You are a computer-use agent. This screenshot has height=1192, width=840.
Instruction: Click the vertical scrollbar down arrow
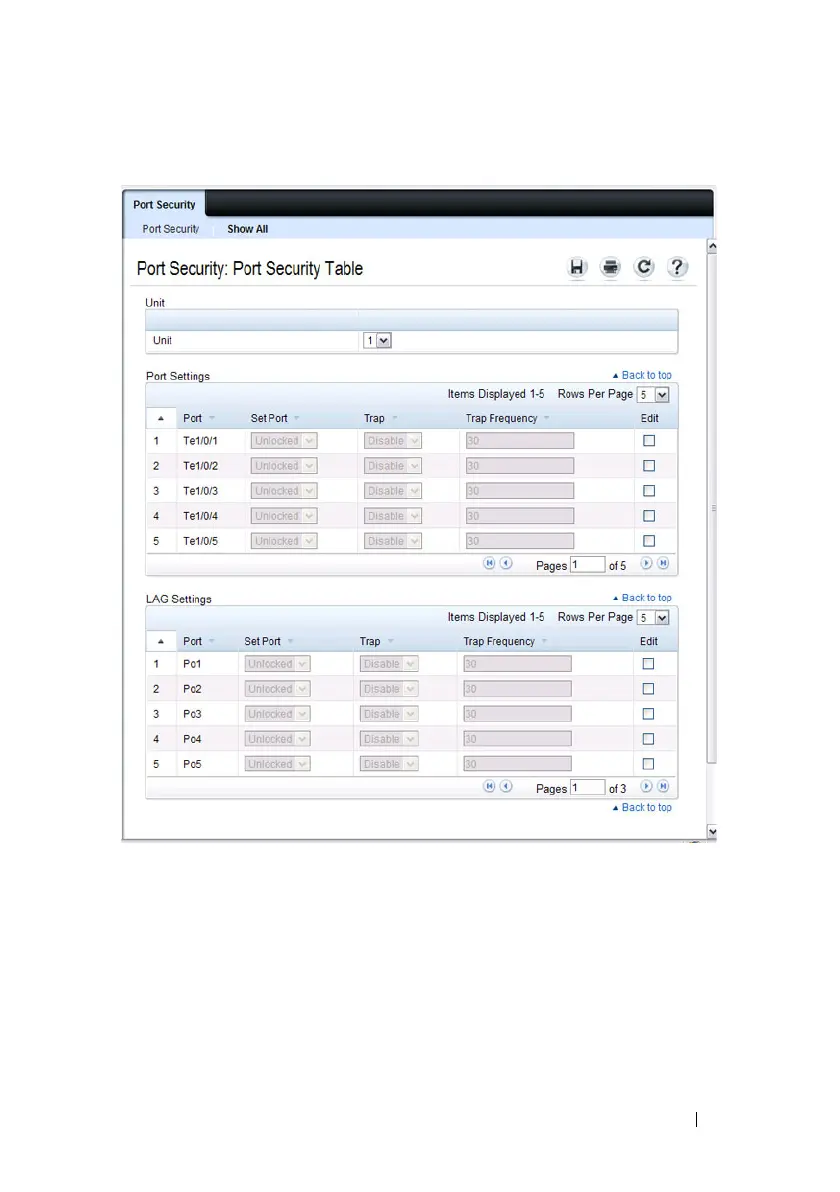712,831
